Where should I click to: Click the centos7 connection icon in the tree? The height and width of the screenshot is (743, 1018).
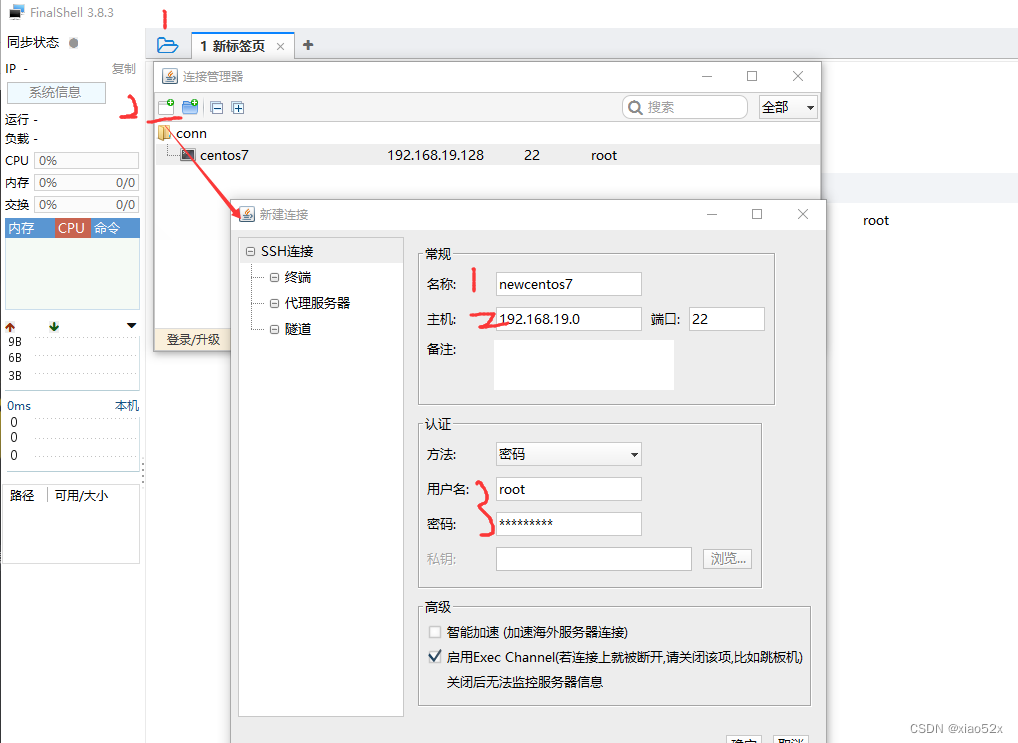click(189, 155)
